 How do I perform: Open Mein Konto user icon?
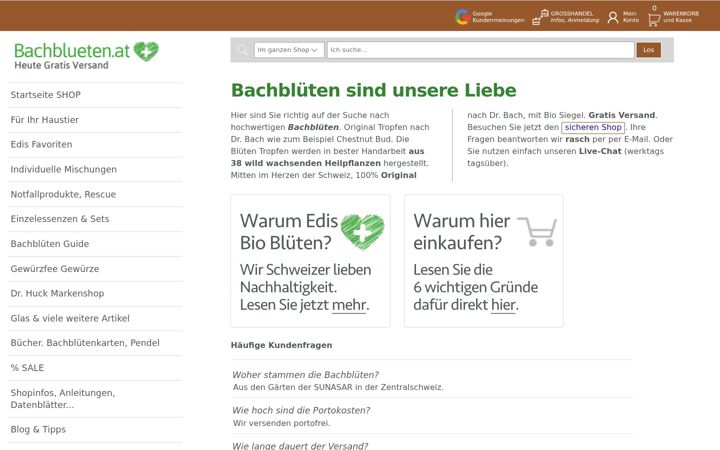[x=613, y=17]
